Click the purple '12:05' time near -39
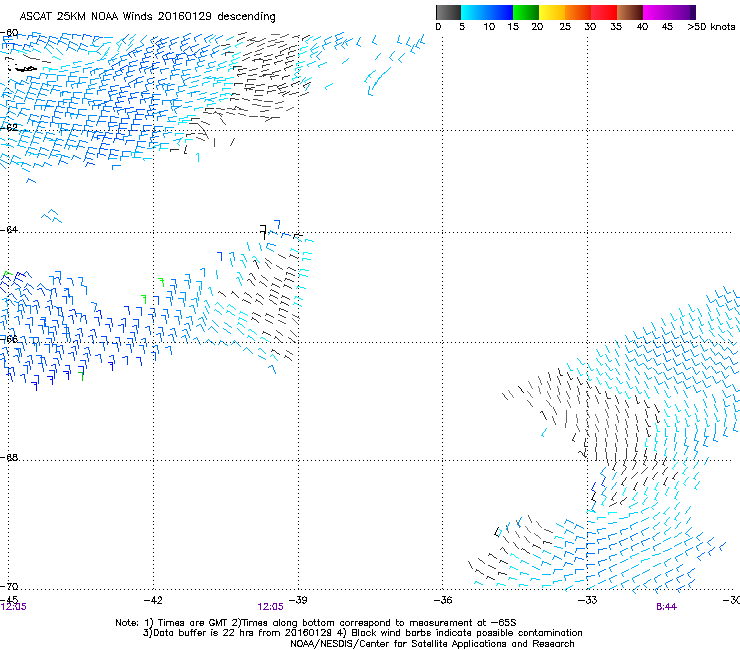 pyautogui.click(x=270, y=607)
